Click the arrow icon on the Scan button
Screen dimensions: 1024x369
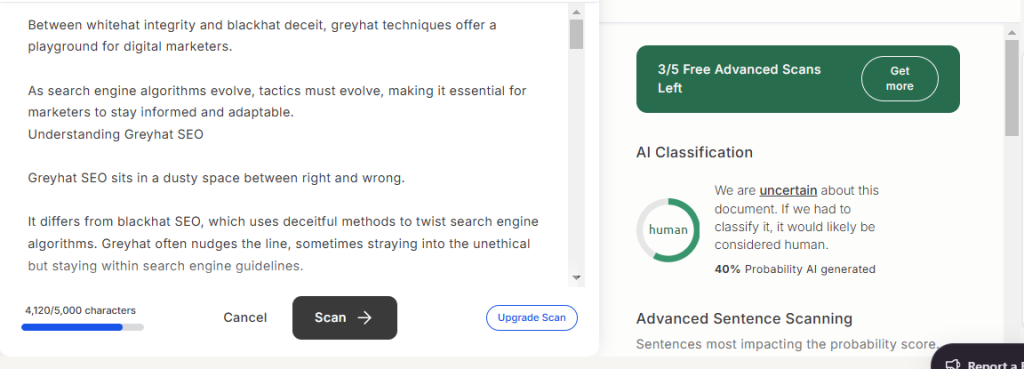tap(364, 318)
